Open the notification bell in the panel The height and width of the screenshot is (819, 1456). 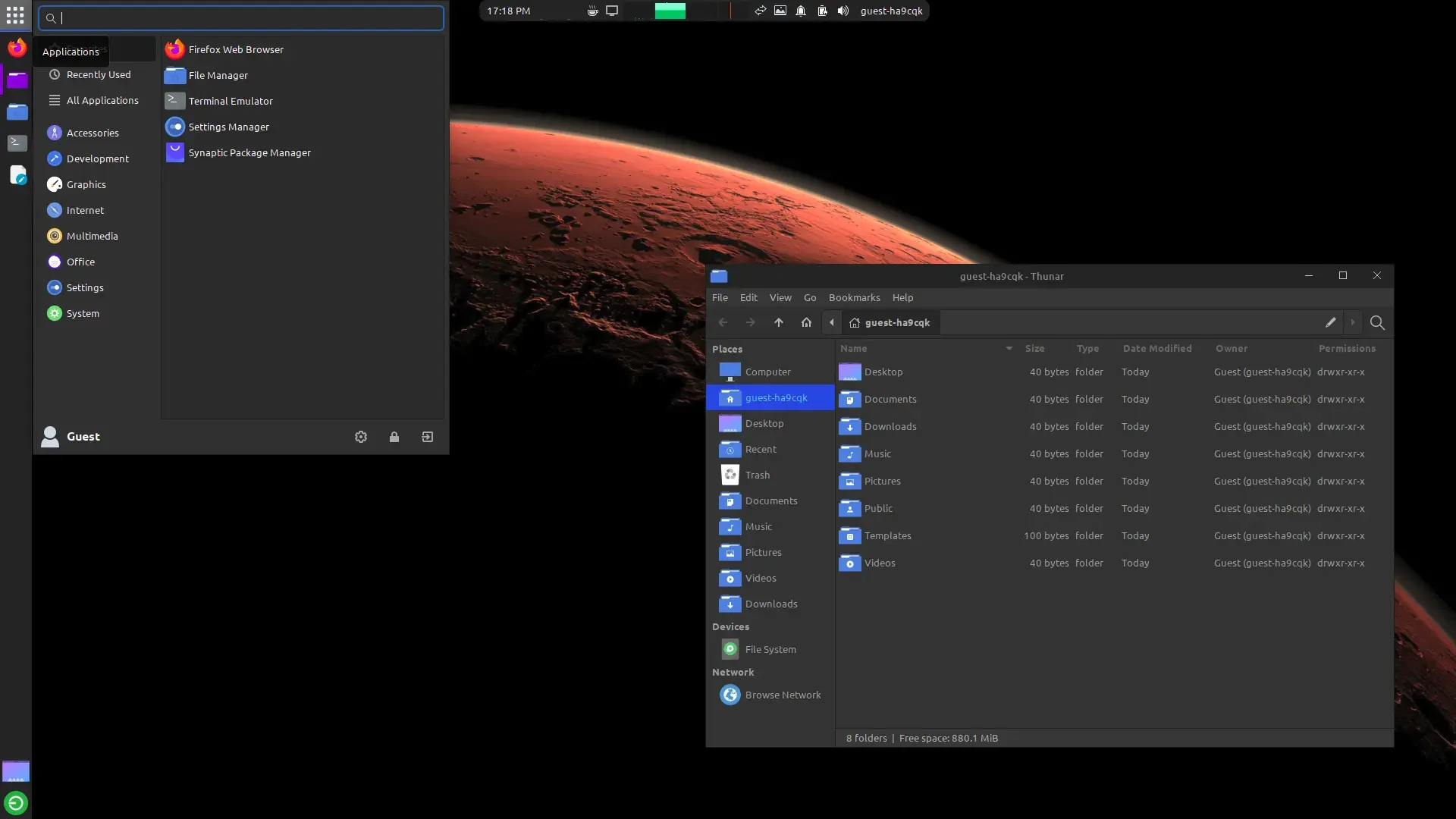(x=801, y=11)
